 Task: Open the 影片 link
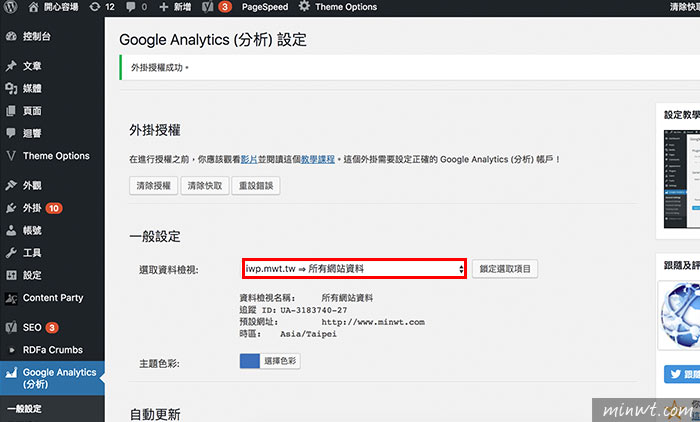249,159
